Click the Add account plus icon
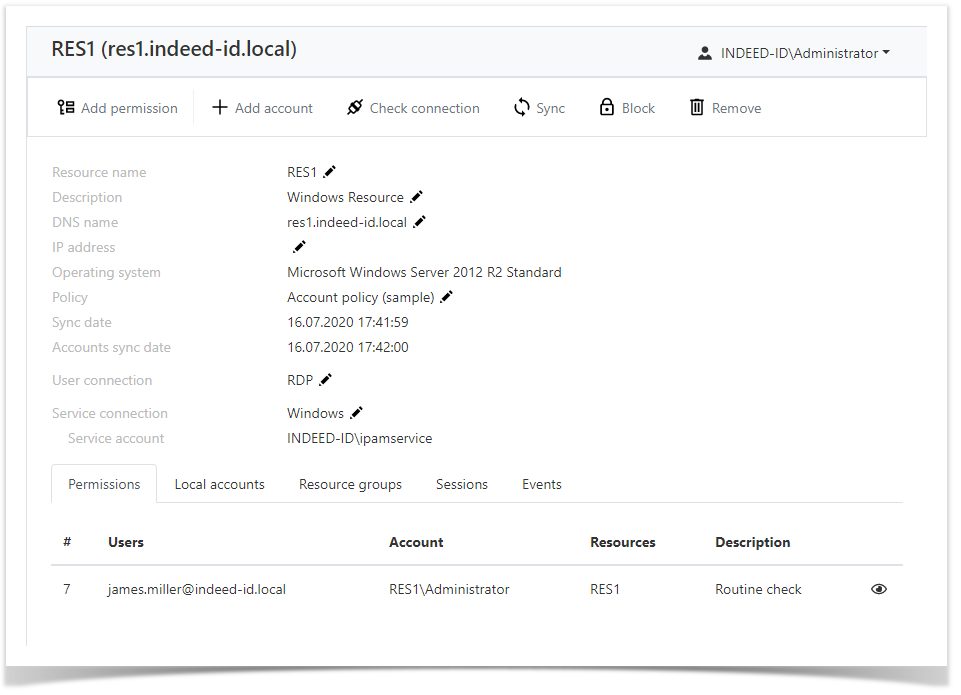This screenshot has width=961, height=695. (220, 107)
